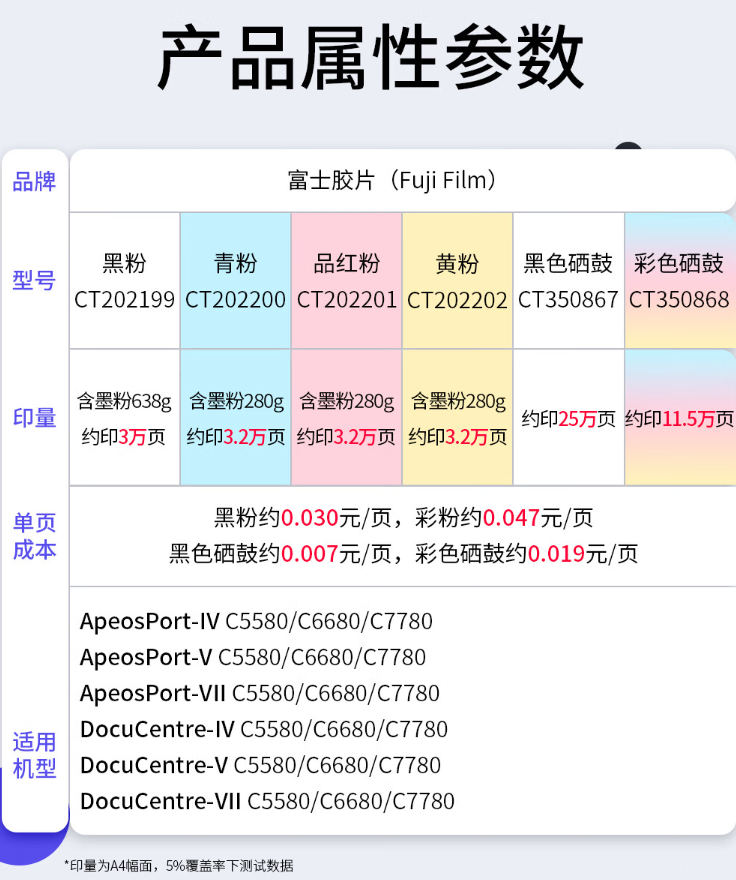Click ApeosPort-IV C5580/C6680/C7780 line

pyautogui.click(x=257, y=621)
